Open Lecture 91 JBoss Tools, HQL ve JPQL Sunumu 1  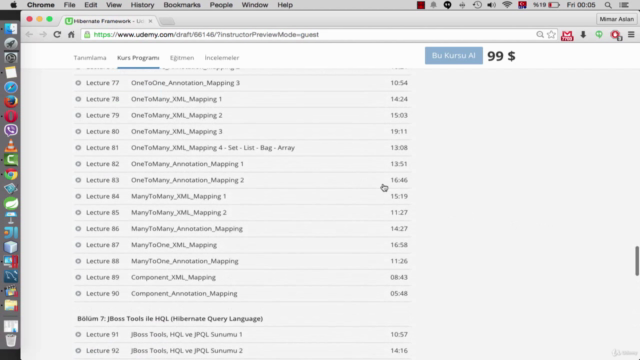(242, 334)
